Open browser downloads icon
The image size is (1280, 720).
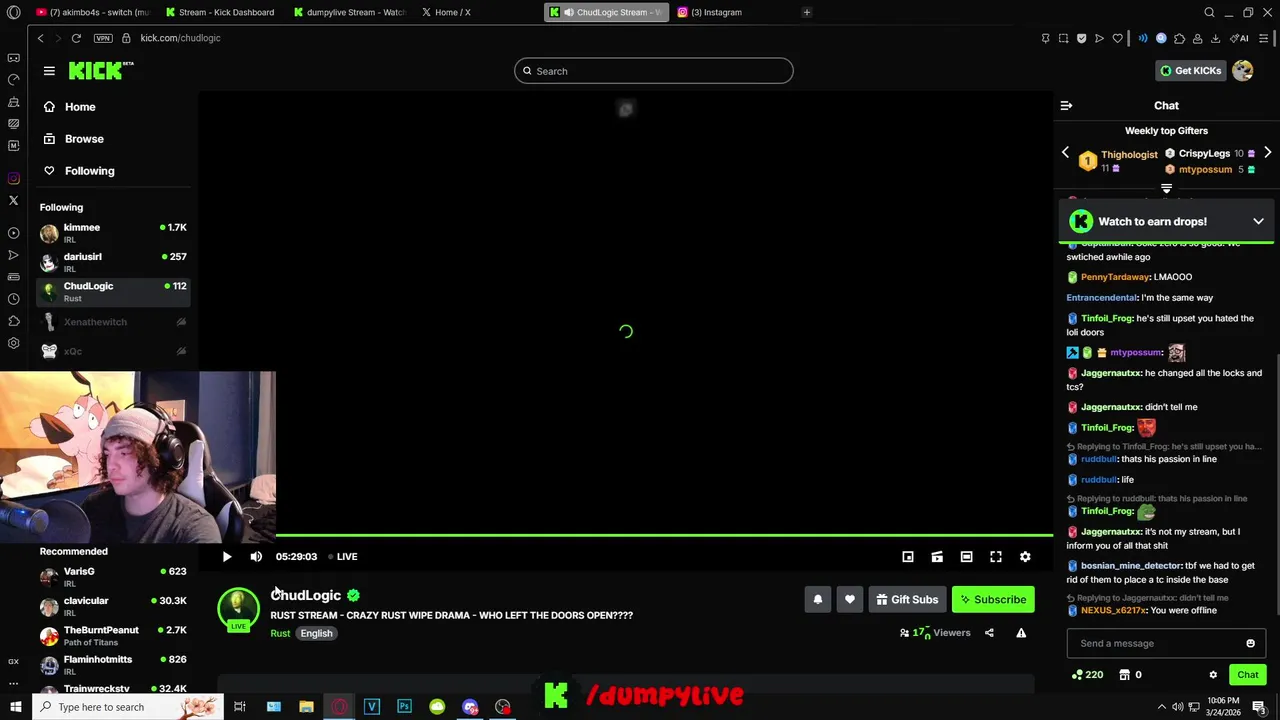pos(1215,38)
